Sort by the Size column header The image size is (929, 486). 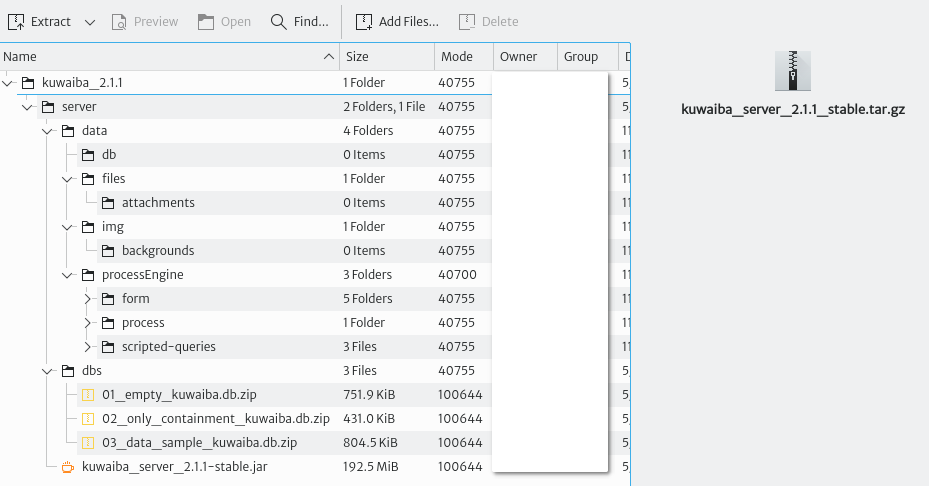[x=387, y=57]
